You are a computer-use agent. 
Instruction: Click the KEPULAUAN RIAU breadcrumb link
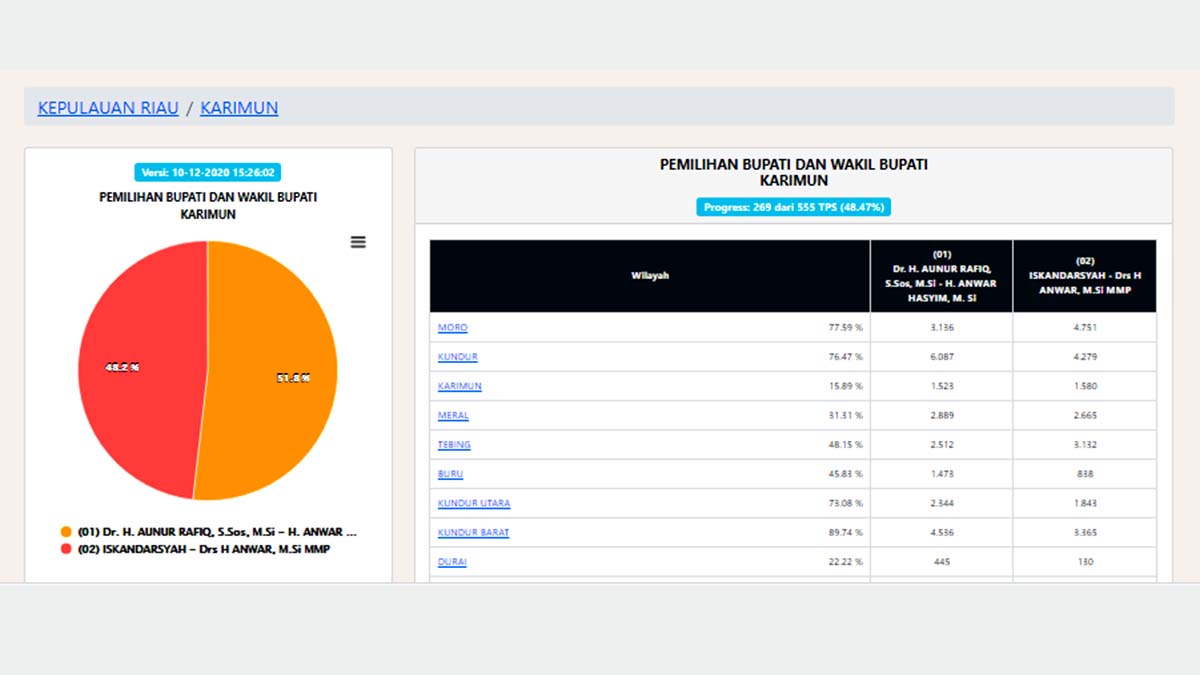108,107
